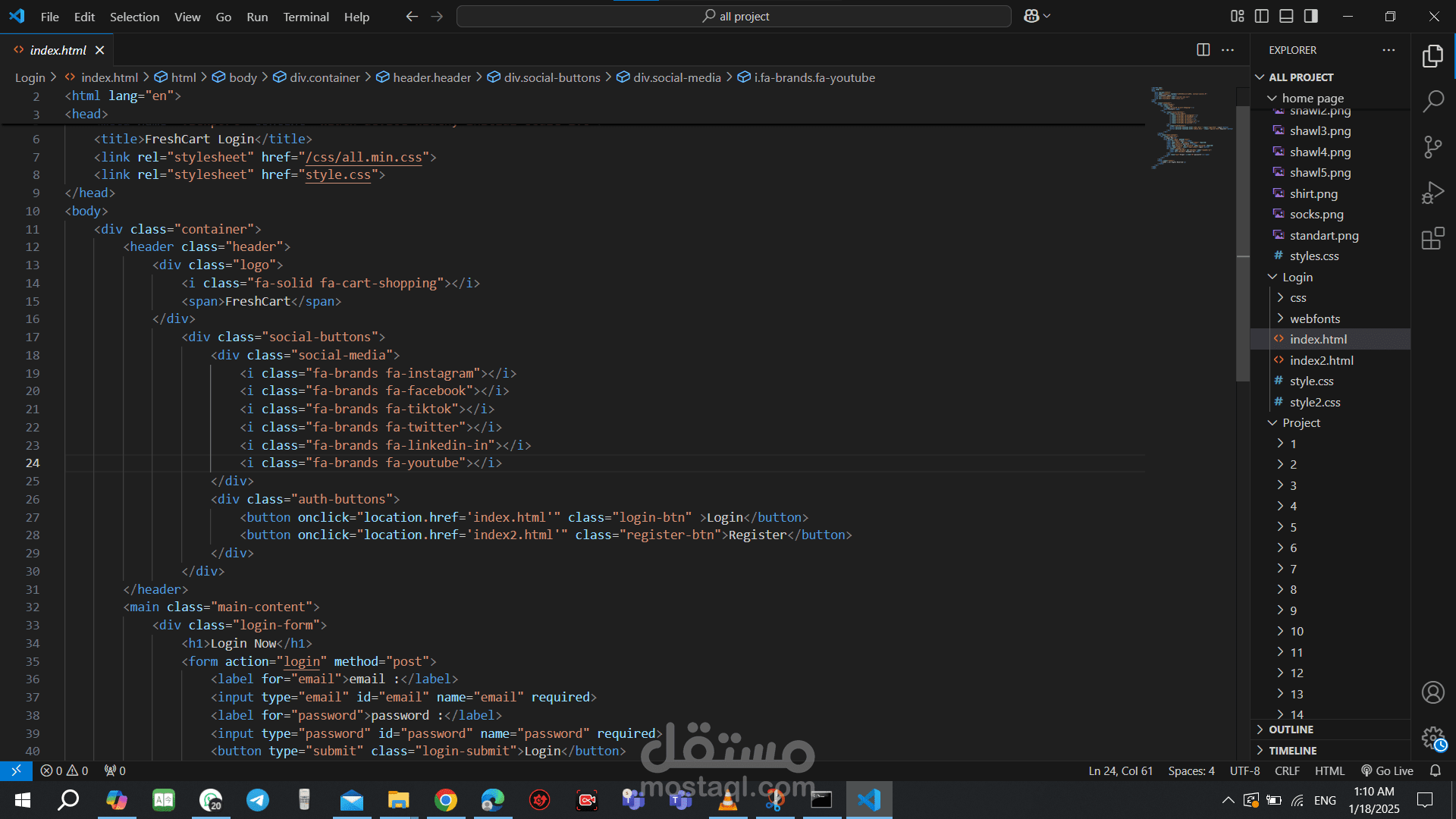Click the all project search box
Image resolution: width=1456 pixels, height=819 pixels.
[x=733, y=17]
